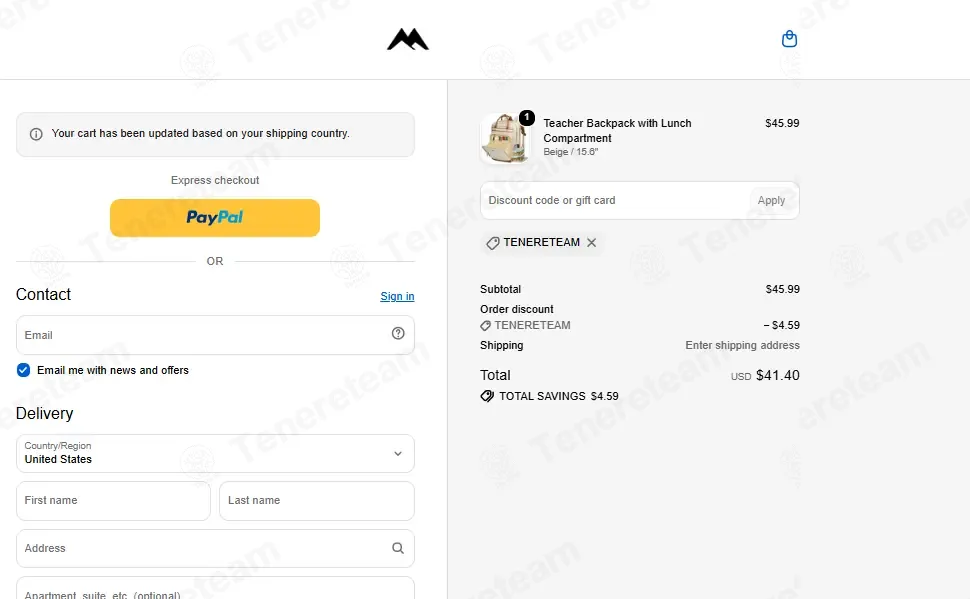Uncheck Email me with news and offers

[x=24, y=370]
